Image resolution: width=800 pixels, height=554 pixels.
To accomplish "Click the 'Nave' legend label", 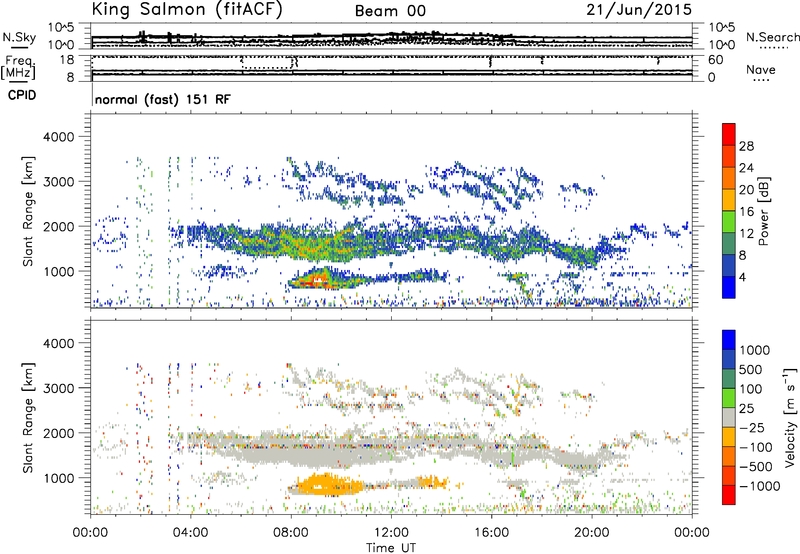I will 760,69.
